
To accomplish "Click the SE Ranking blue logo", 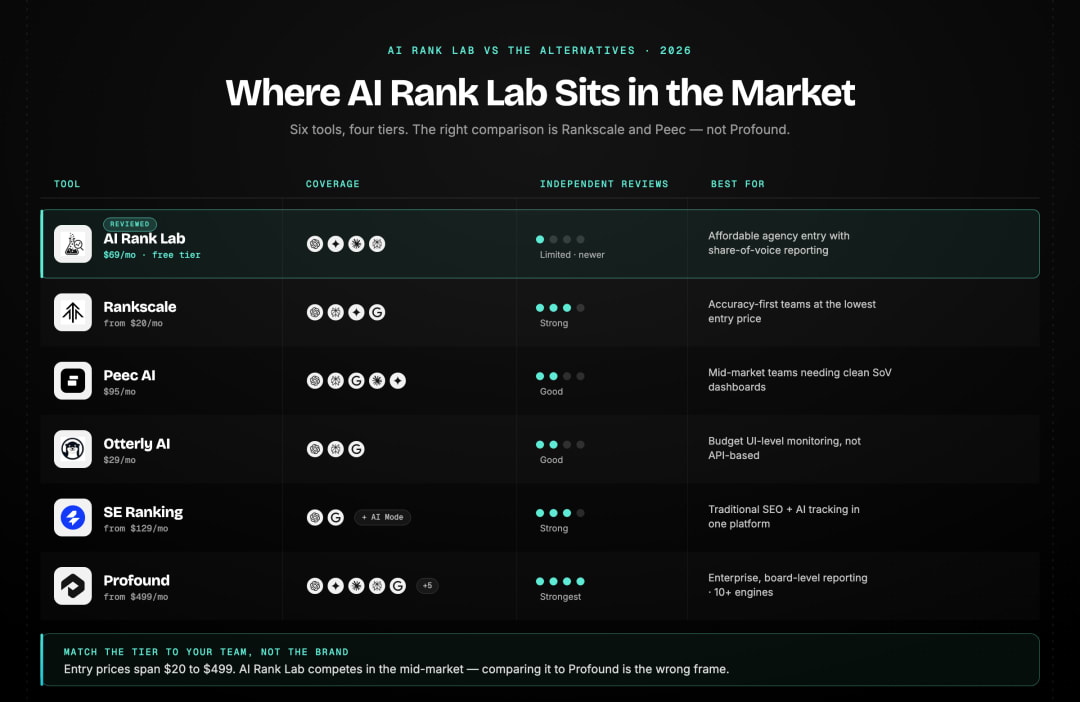I will [73, 517].
